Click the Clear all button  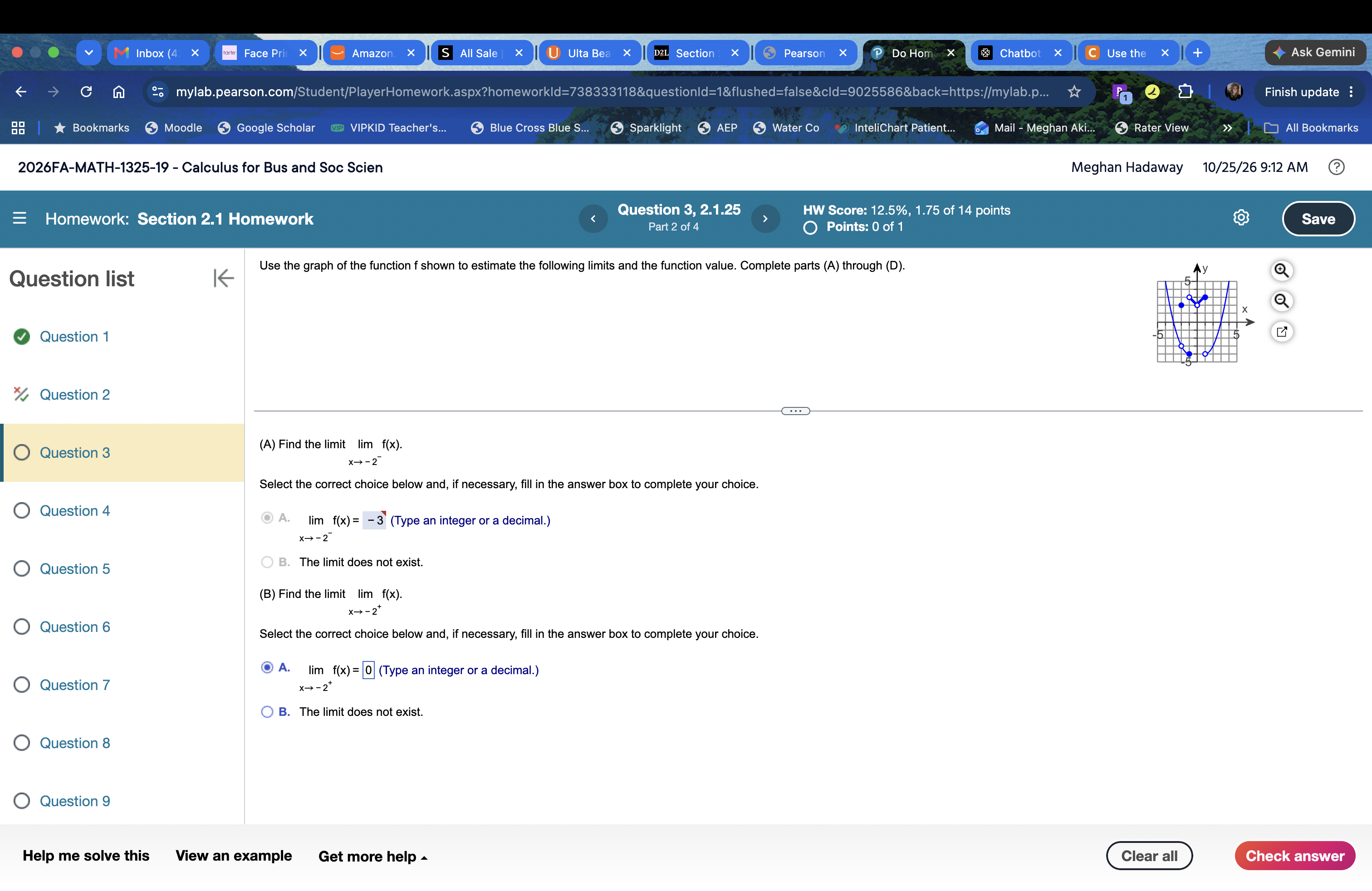[1149, 856]
